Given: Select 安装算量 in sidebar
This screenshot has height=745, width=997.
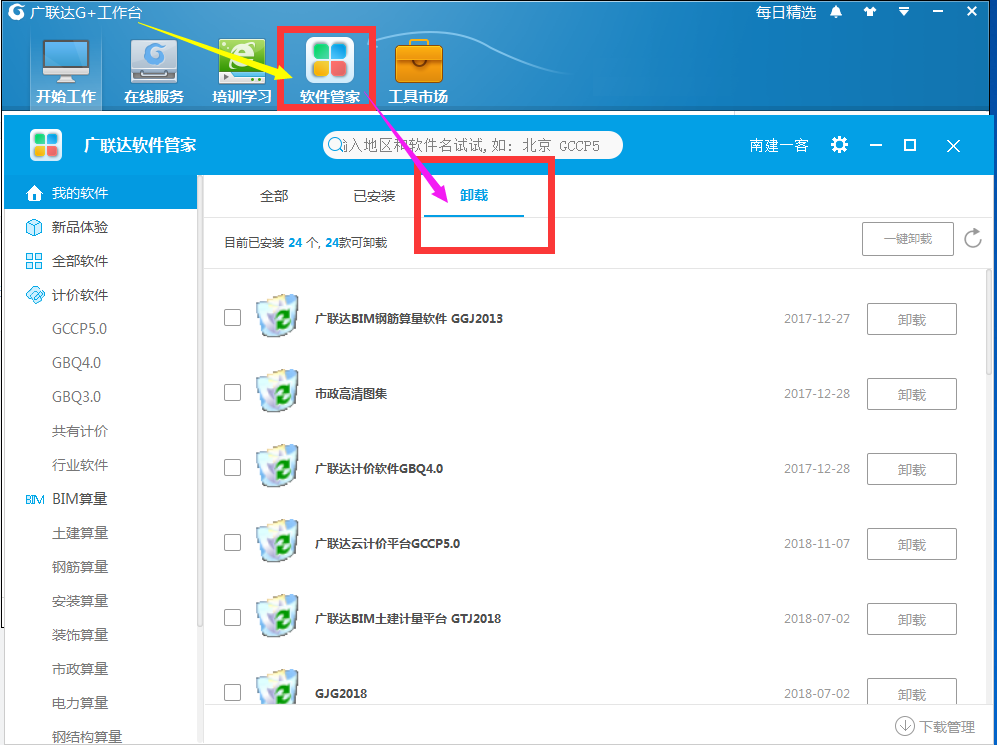Looking at the screenshot, I should pos(79,601).
